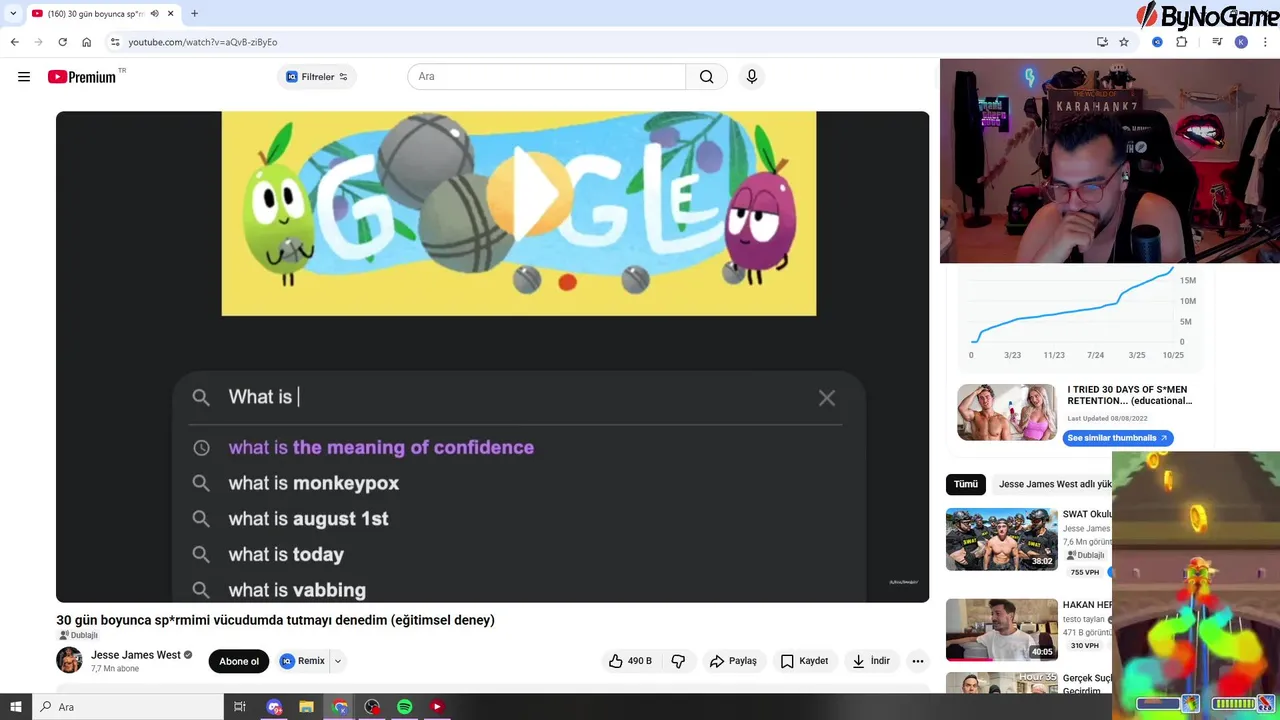
Task: Open the HAKAN video thumbnail 40:05
Action: (x=1002, y=630)
